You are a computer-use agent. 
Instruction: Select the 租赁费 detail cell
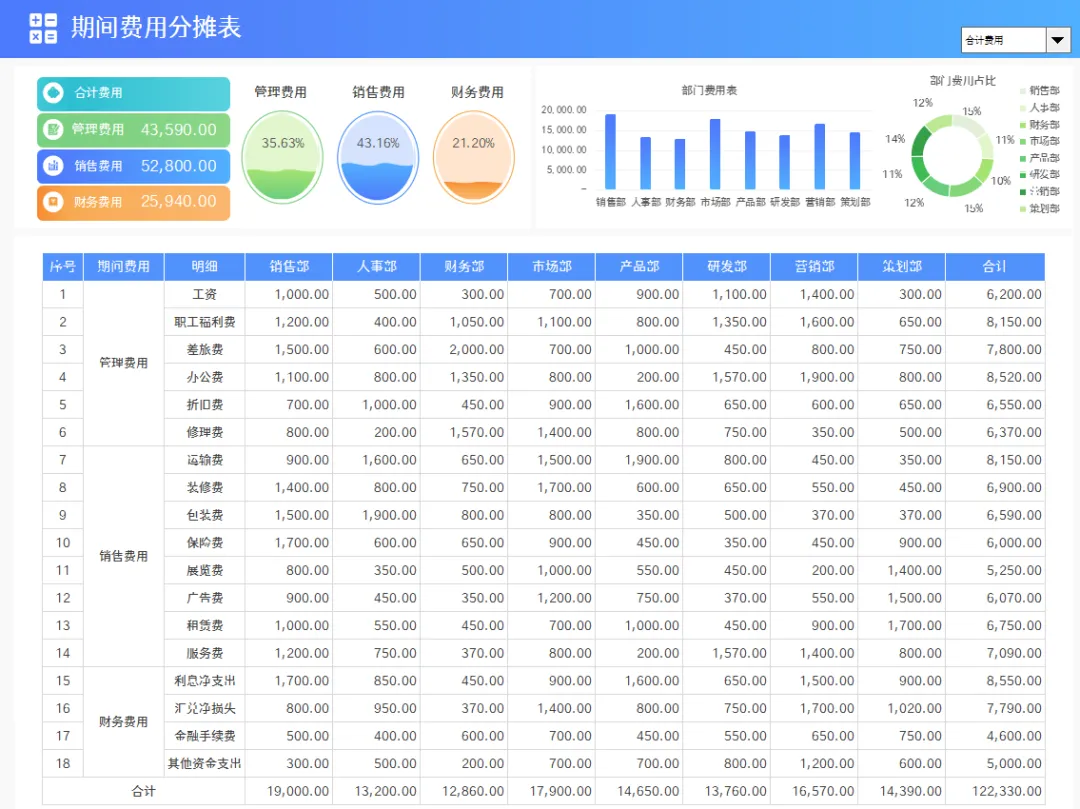click(205, 625)
